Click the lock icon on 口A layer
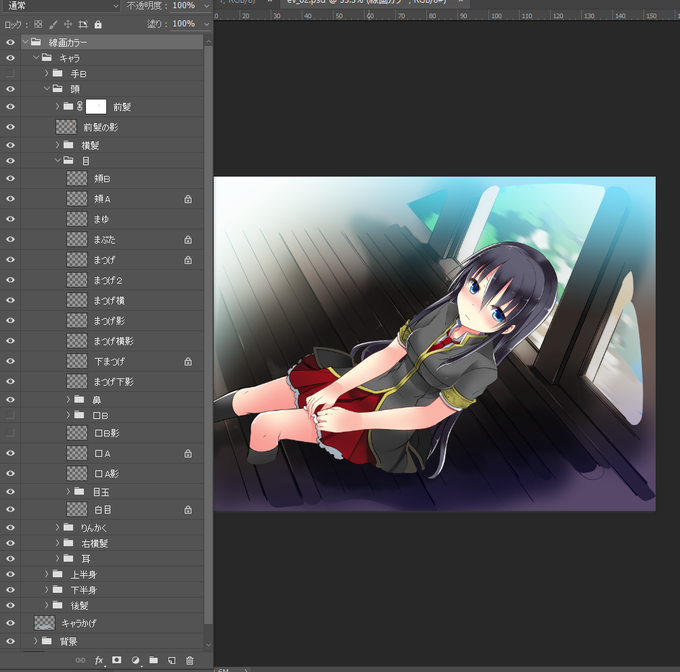Viewport: 680px width, 672px height. pyautogui.click(x=188, y=453)
